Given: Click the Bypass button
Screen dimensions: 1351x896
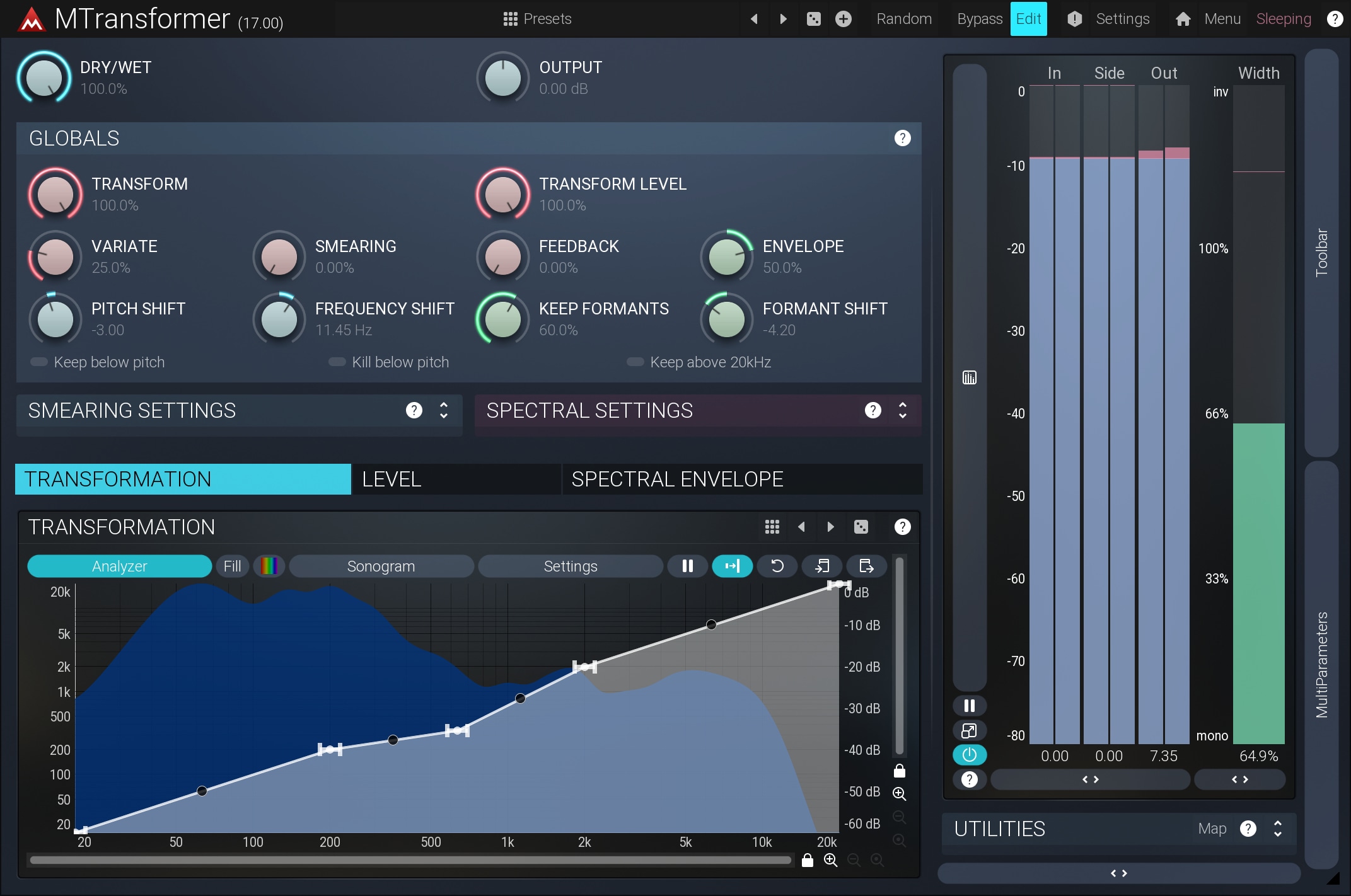Looking at the screenshot, I should (x=979, y=19).
